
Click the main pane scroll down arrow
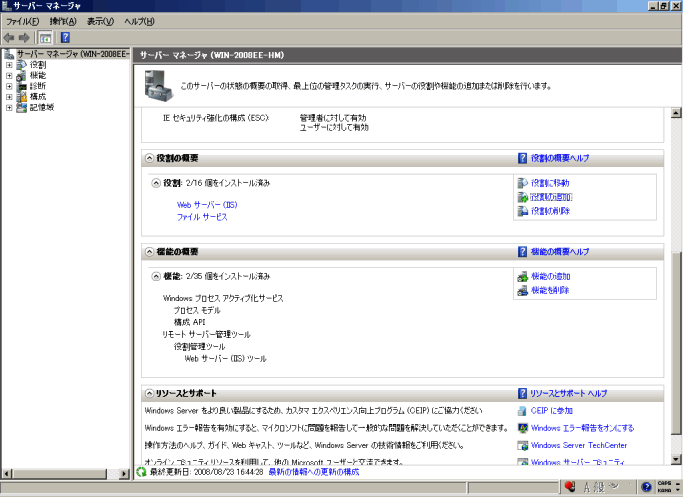[x=676, y=459]
